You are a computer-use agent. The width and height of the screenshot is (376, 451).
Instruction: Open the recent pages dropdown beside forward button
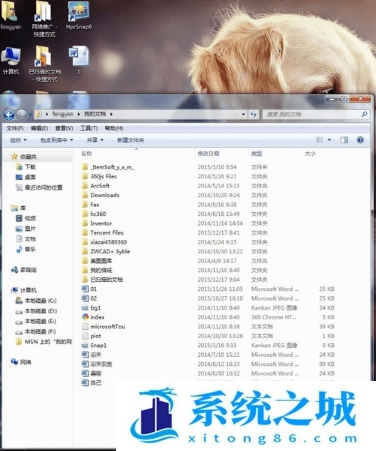[30, 115]
